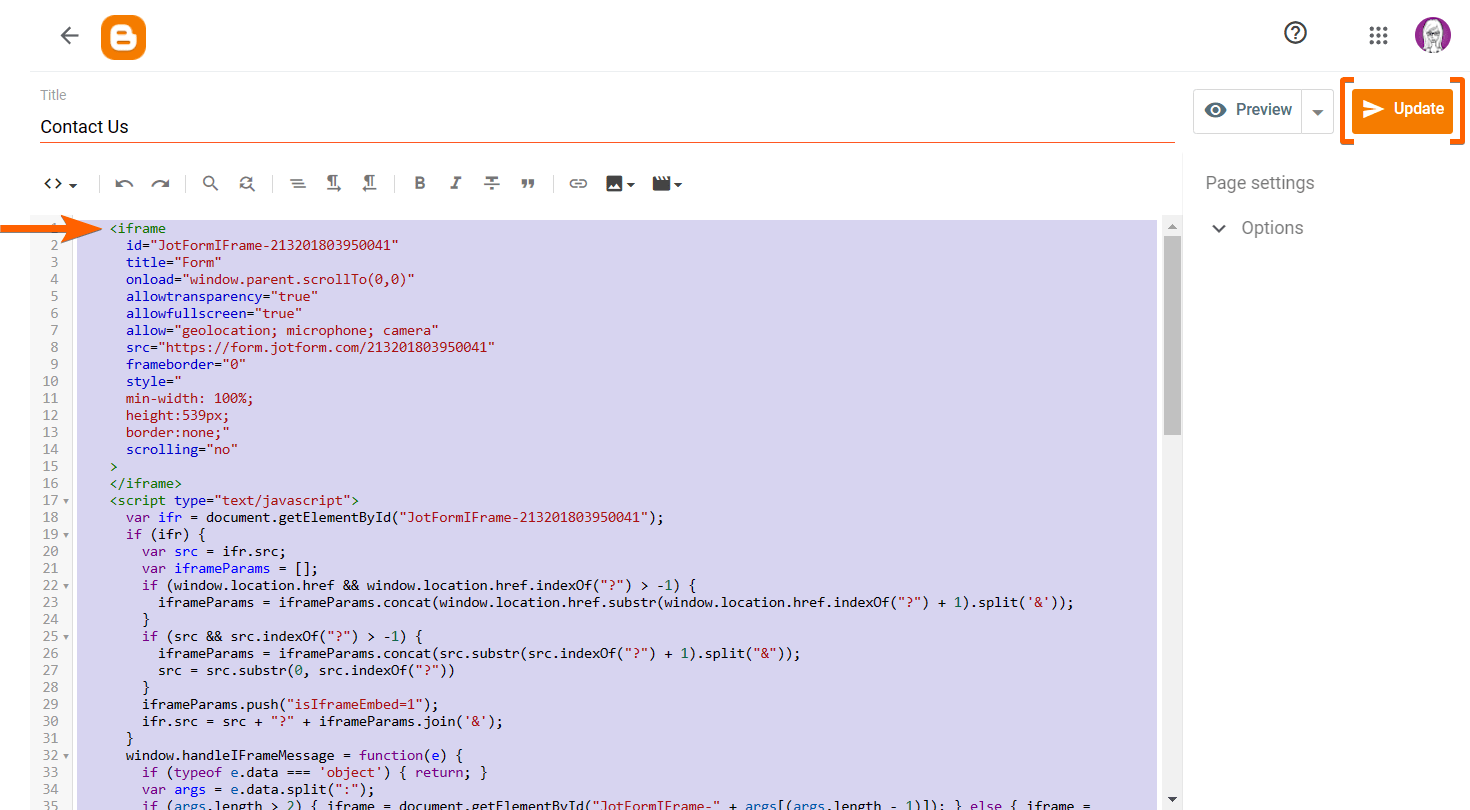Click the "var src = ifr.src;" line
The height and width of the screenshot is (810, 1470).
pos(214,552)
